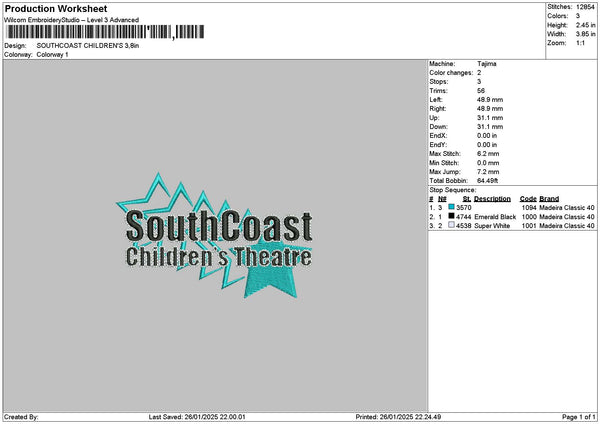Click the Height value 2.45 in
Image resolution: width=600 pixels, height=424 pixels.
[585, 25]
